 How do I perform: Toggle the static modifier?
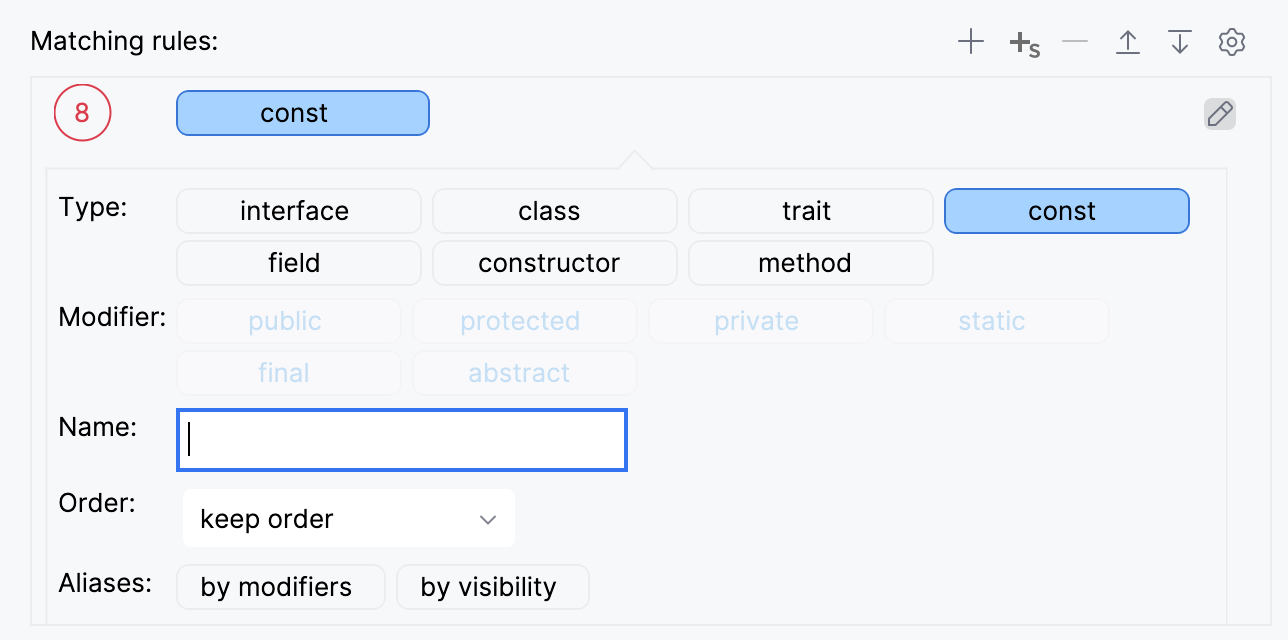click(x=992, y=321)
